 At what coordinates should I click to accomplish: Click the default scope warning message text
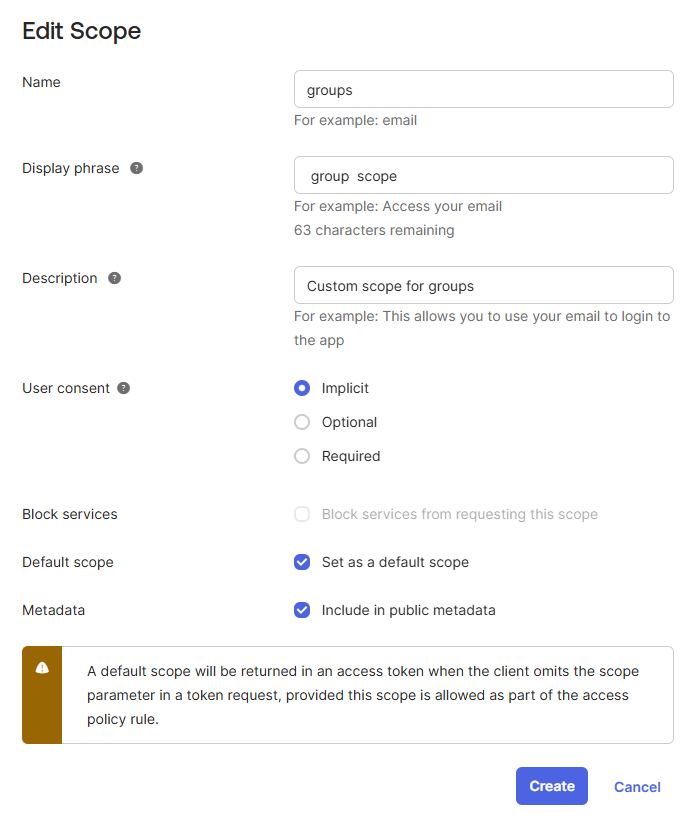363,695
